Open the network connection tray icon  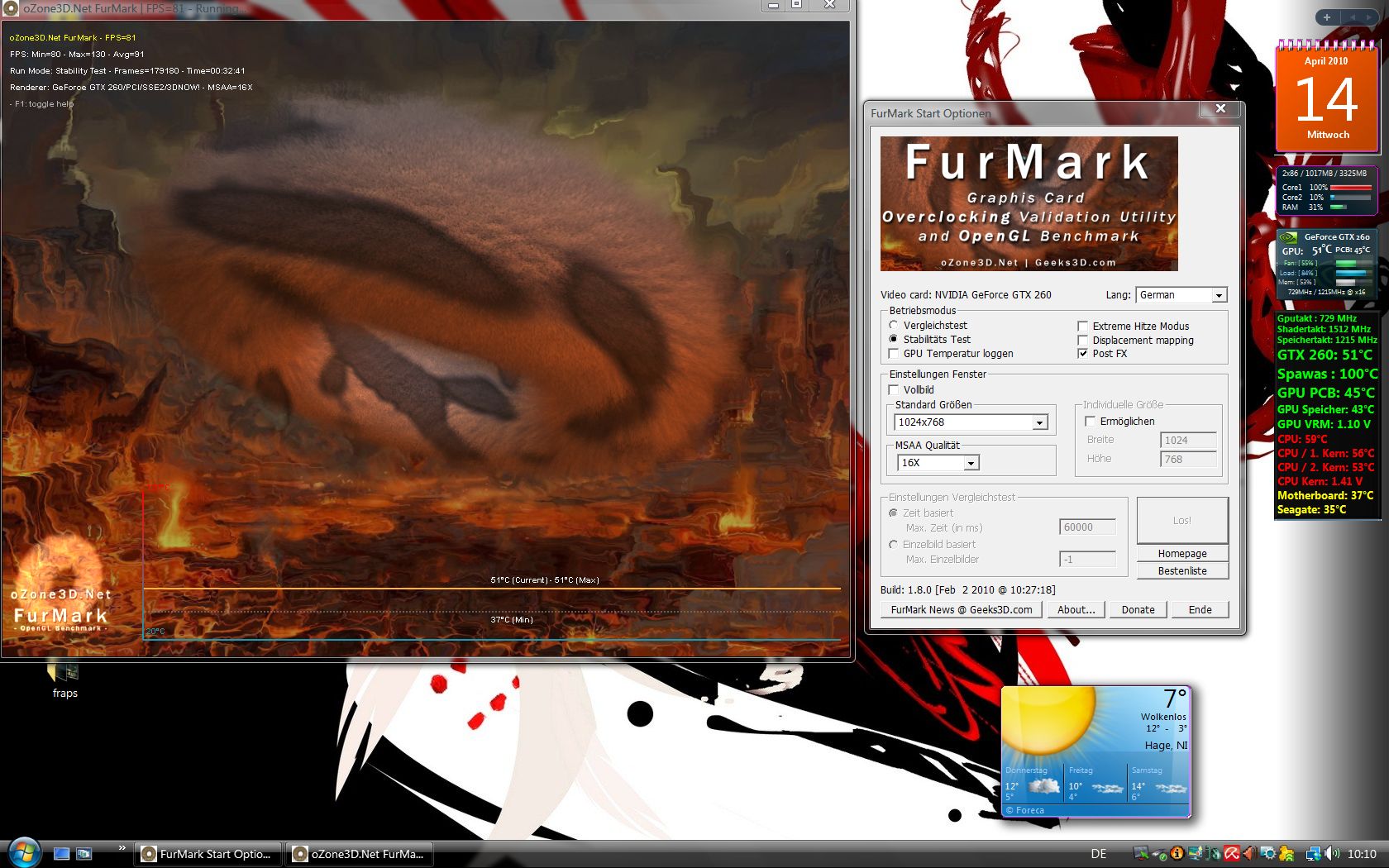pyautogui.click(x=1313, y=853)
